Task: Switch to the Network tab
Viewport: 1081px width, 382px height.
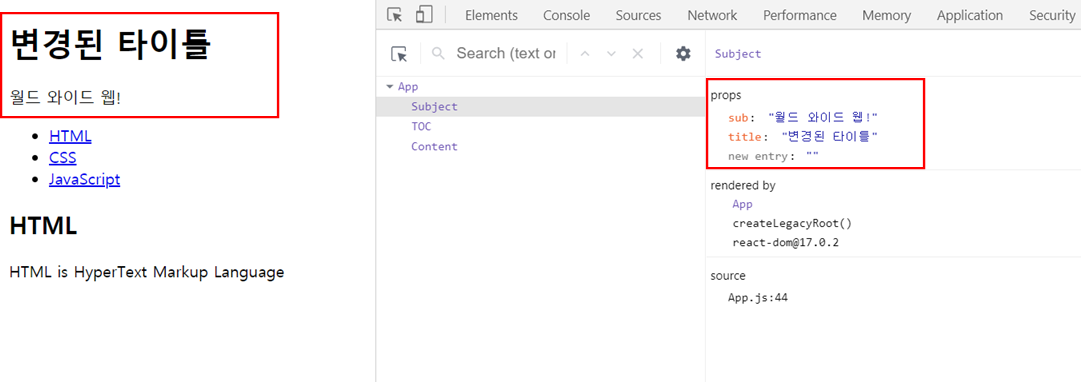Action: click(x=712, y=15)
